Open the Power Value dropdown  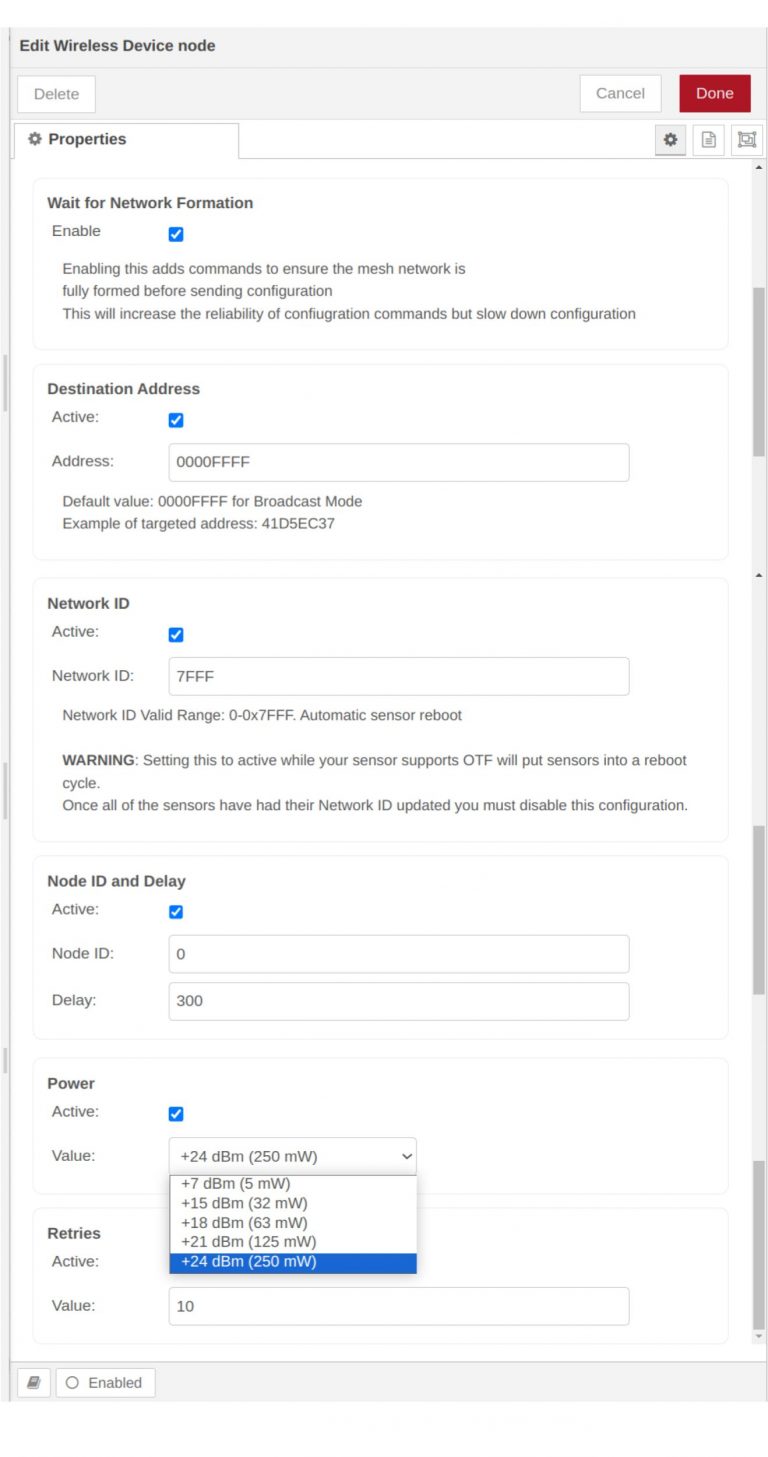[x=292, y=1156]
